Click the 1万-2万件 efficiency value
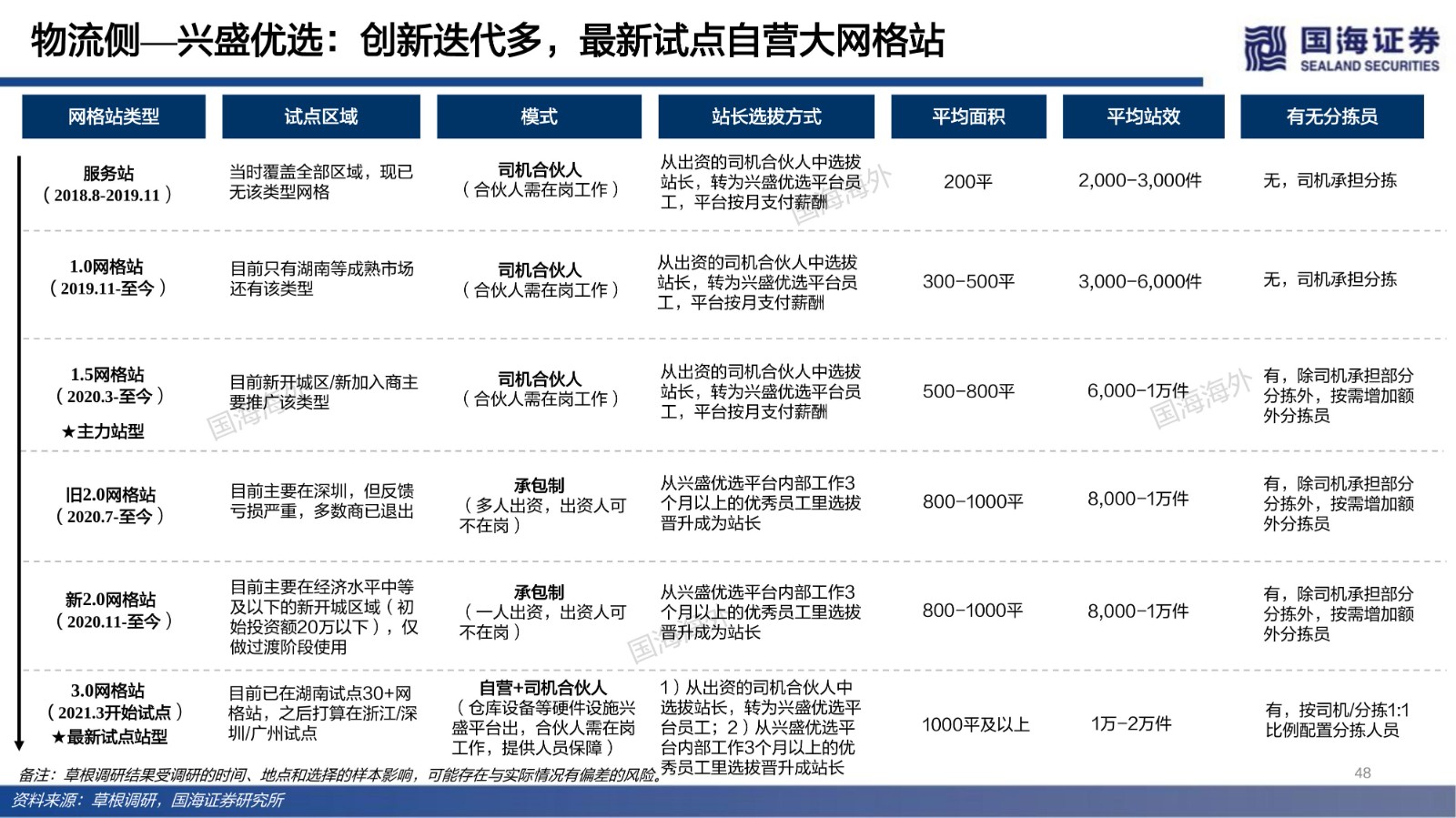Screen dimensions: 1456x818 (x=1131, y=724)
